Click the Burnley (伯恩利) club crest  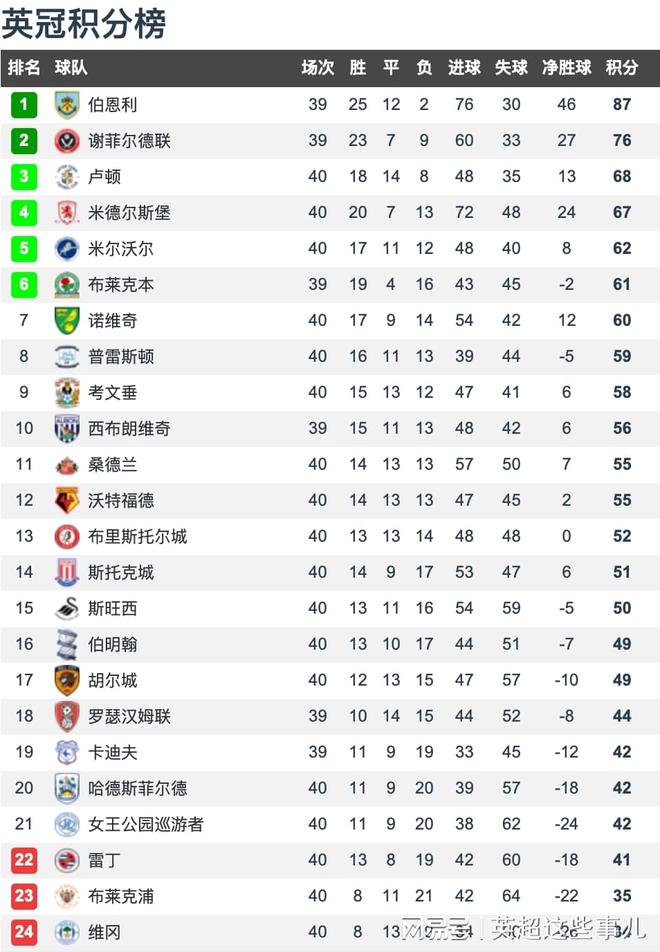point(67,105)
